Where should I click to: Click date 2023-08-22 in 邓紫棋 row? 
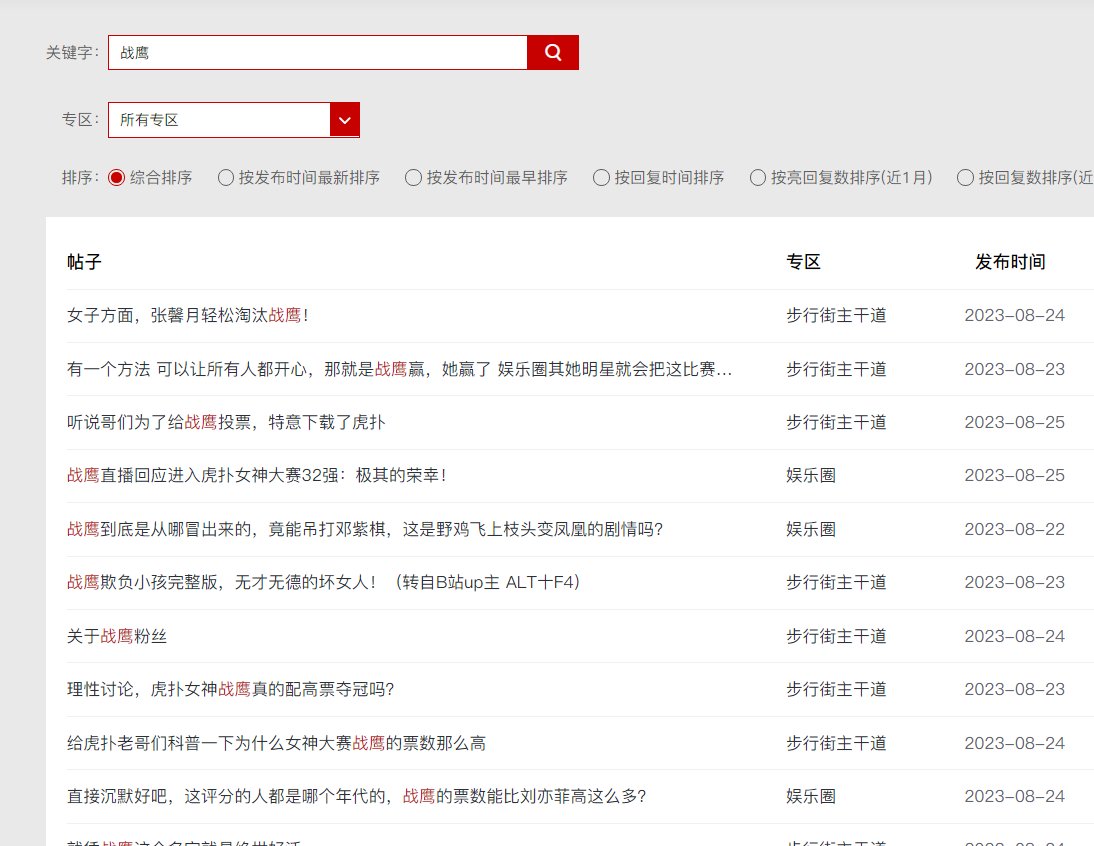1014,529
